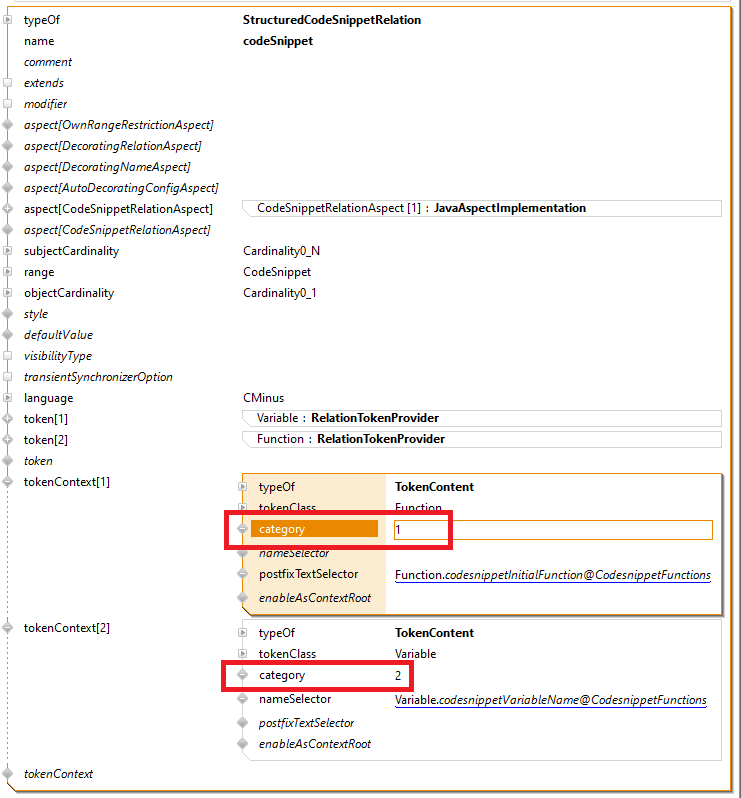Click the diamond icon beside subjectCardinality

[x=8, y=251]
